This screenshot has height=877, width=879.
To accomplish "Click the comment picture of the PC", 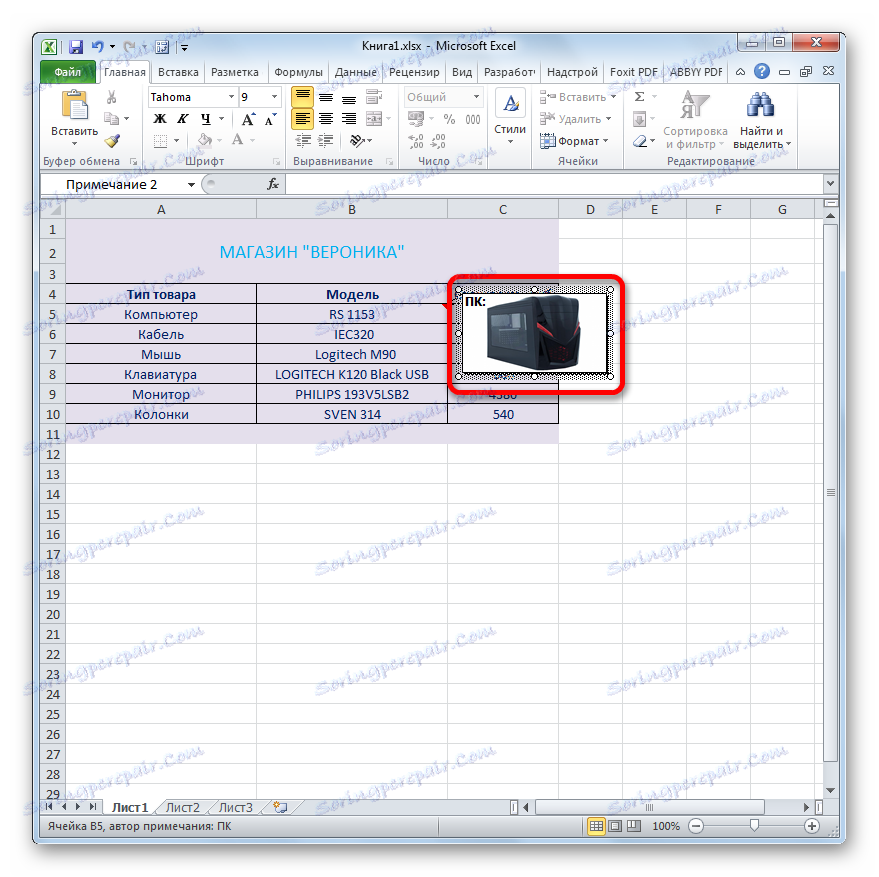I will point(534,334).
